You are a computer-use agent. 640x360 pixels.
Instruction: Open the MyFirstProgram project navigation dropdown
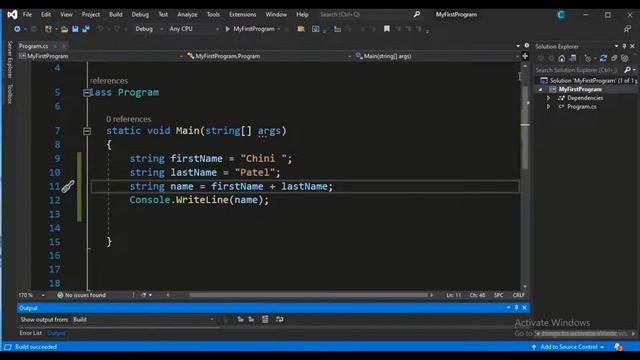pyautogui.click(x=101, y=56)
